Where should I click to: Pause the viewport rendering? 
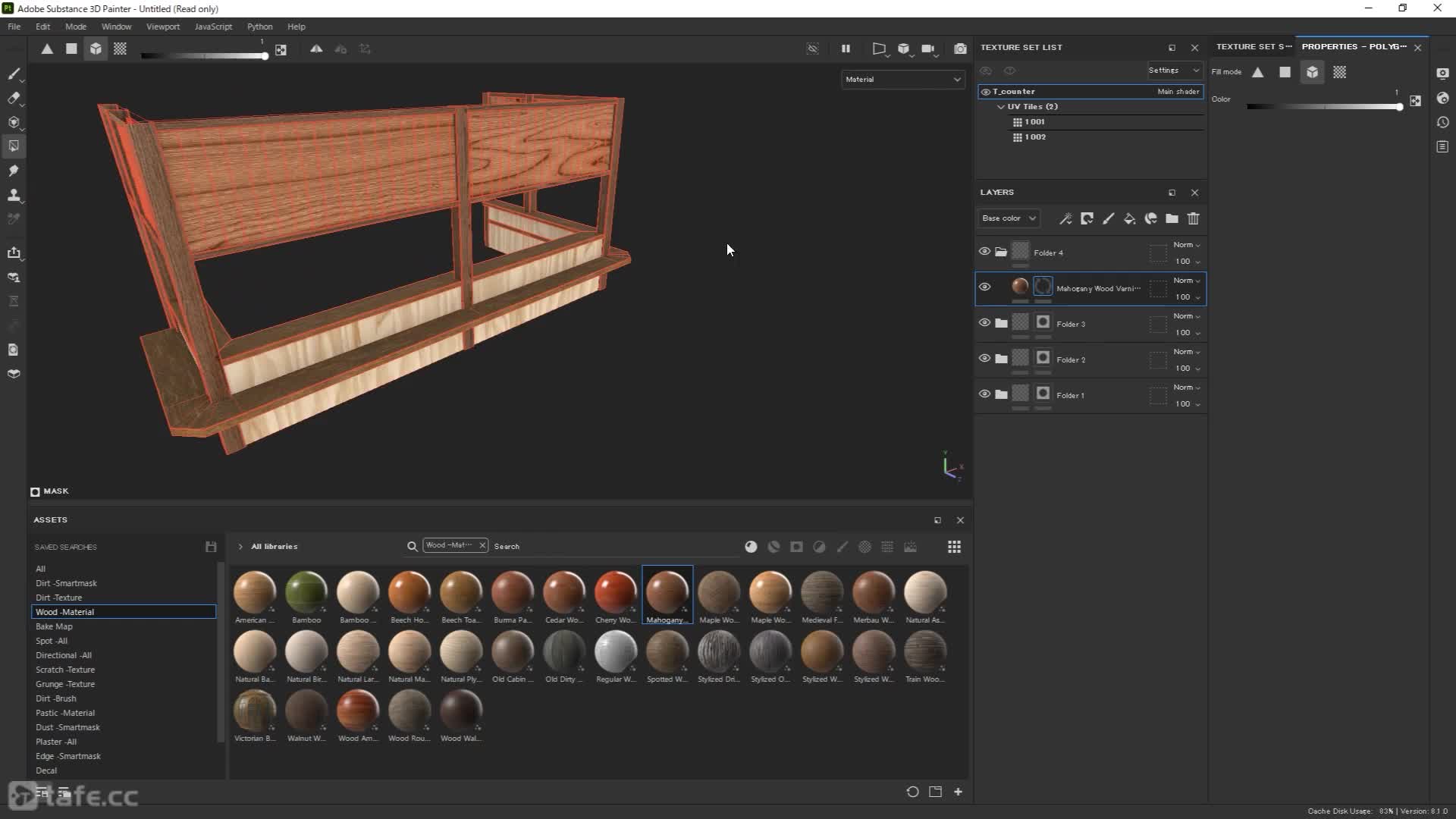(846, 49)
